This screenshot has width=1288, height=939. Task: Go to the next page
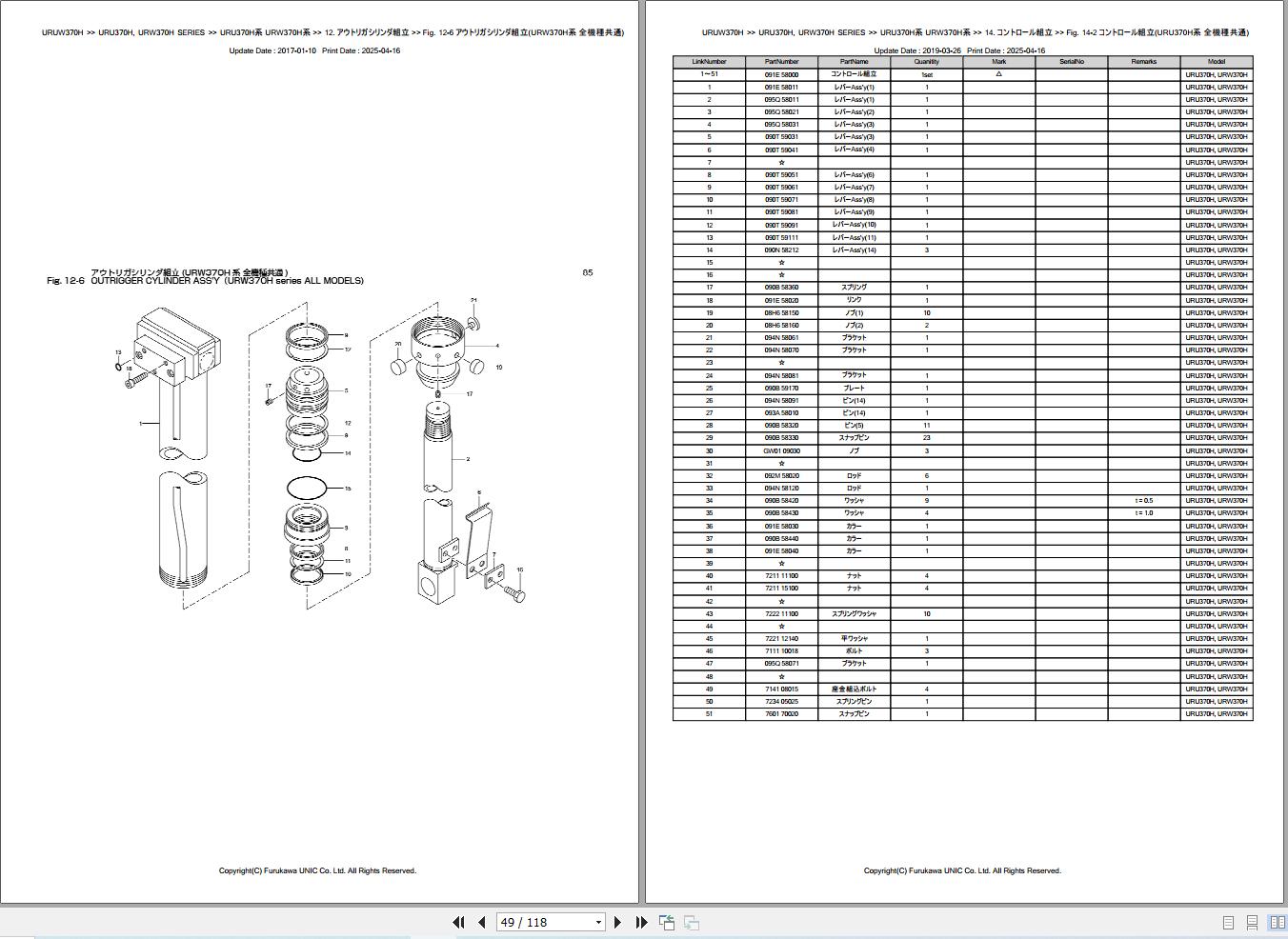617,922
